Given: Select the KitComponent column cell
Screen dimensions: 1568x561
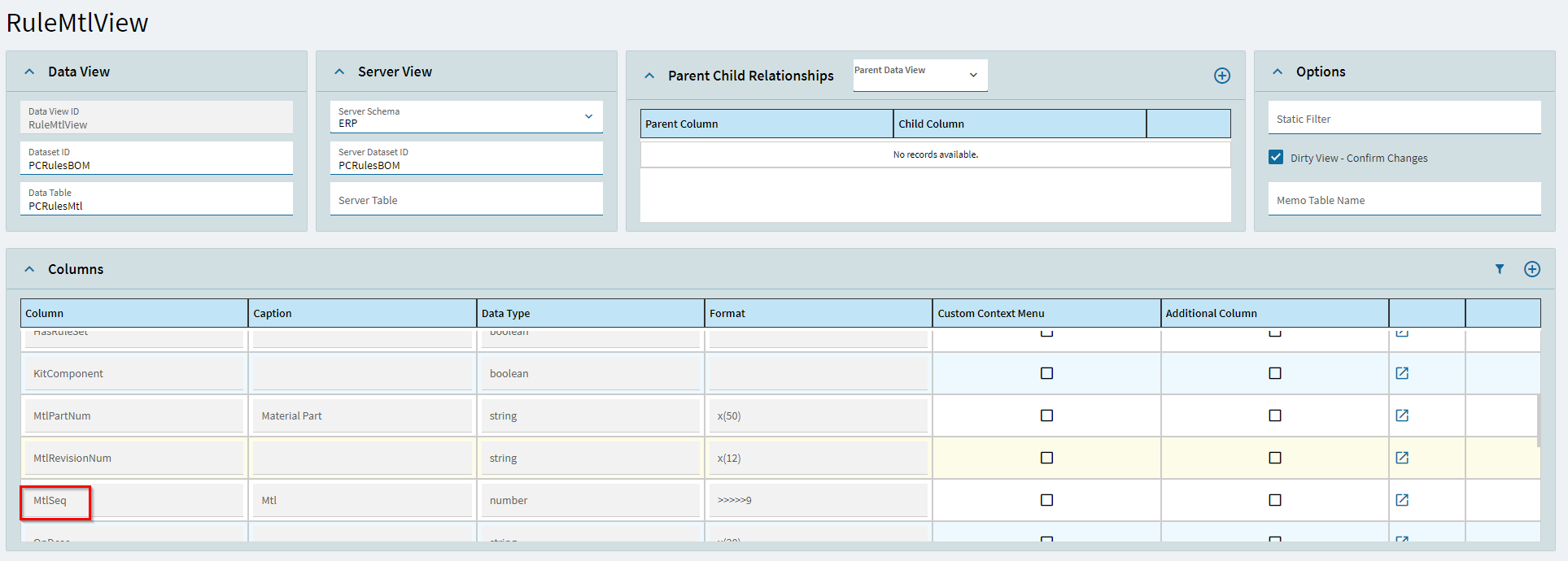Looking at the screenshot, I should (134, 373).
